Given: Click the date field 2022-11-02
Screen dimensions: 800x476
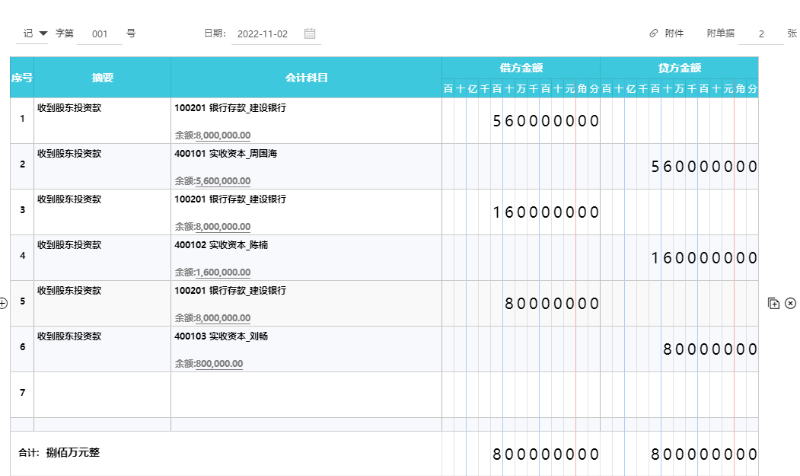Looking at the screenshot, I should [x=261, y=34].
